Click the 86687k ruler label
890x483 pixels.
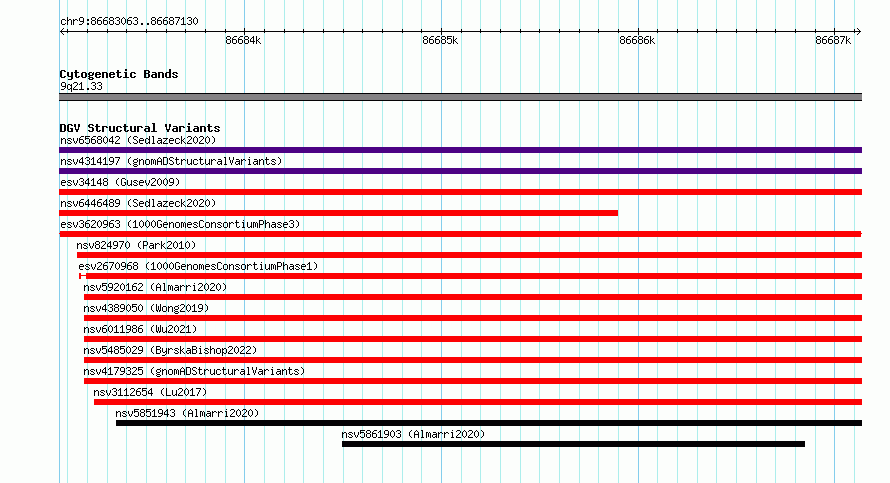coord(833,41)
